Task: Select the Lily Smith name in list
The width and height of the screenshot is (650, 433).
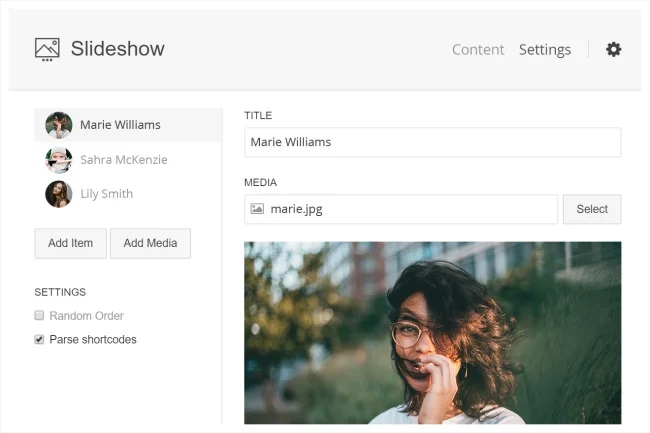Action: (x=106, y=194)
